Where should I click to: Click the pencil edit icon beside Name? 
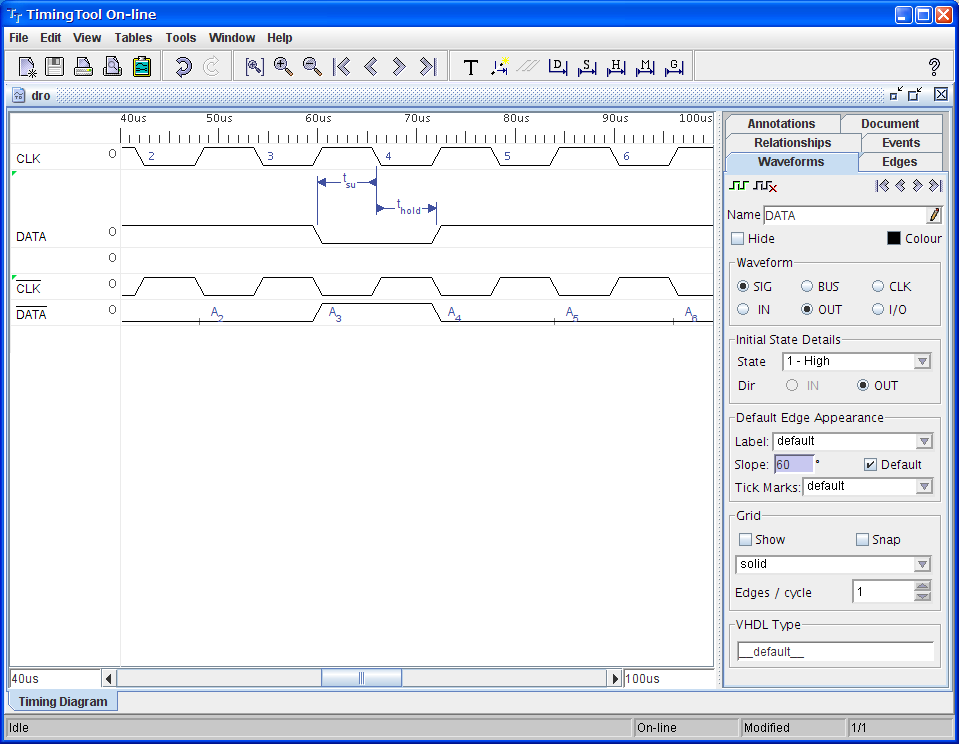[934, 215]
